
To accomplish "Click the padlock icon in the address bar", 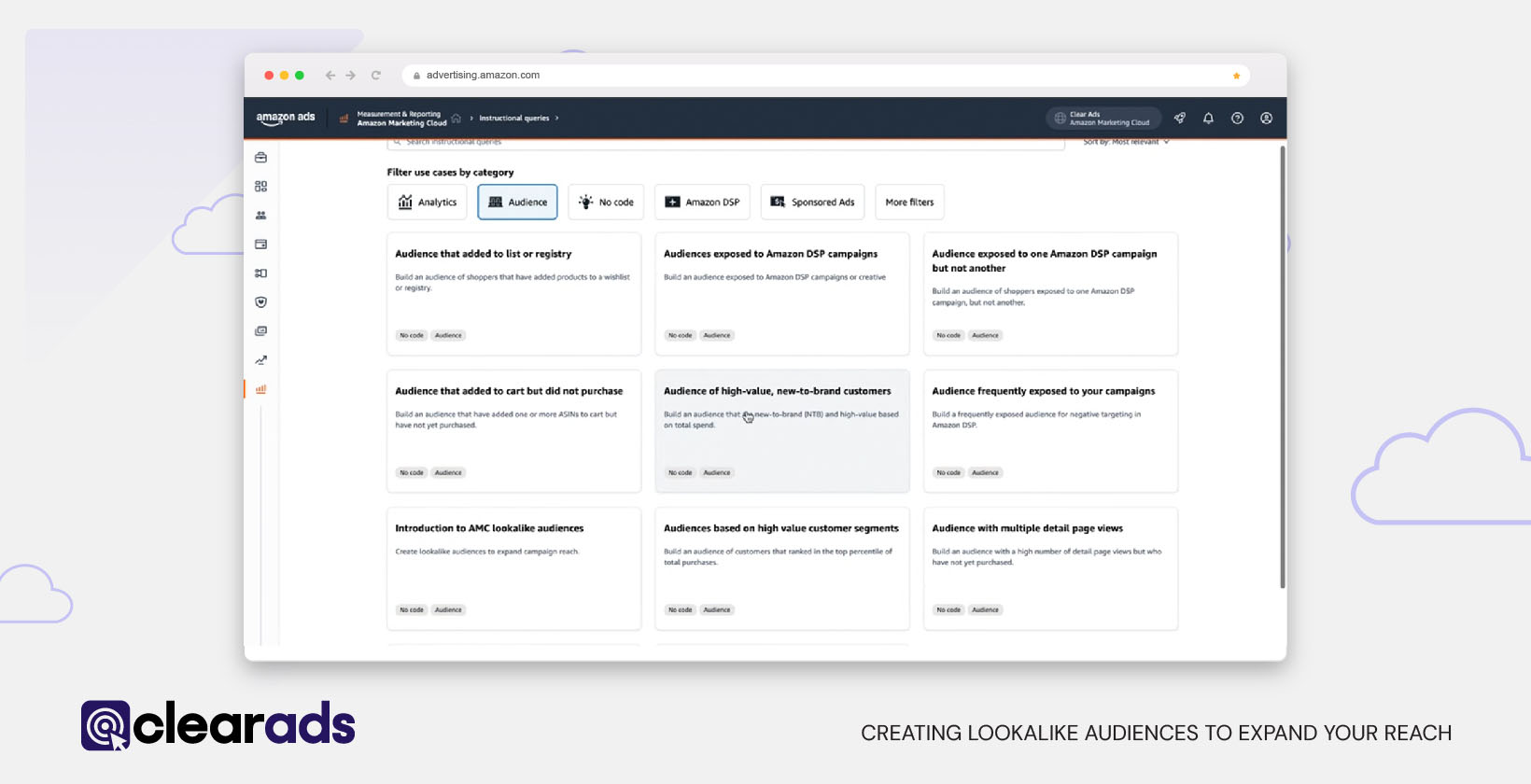I will pyautogui.click(x=417, y=76).
